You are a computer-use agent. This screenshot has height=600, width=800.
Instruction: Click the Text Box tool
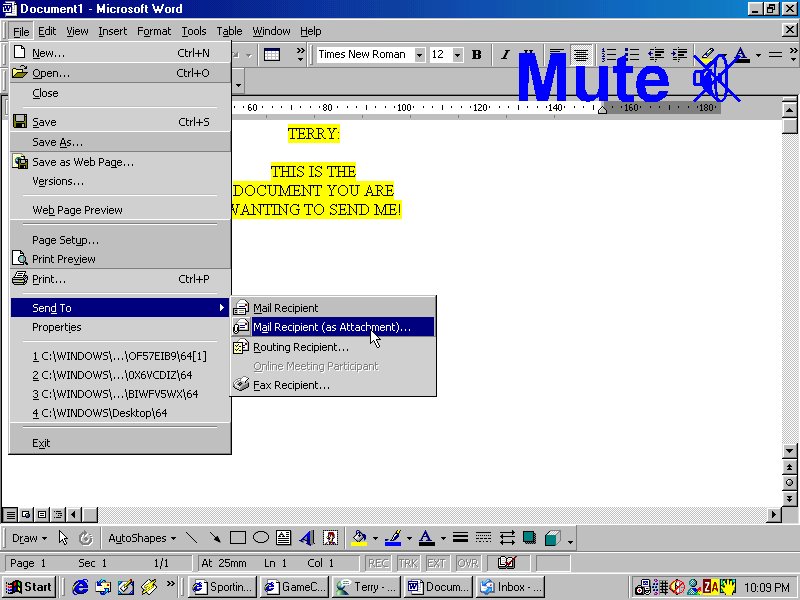283,538
